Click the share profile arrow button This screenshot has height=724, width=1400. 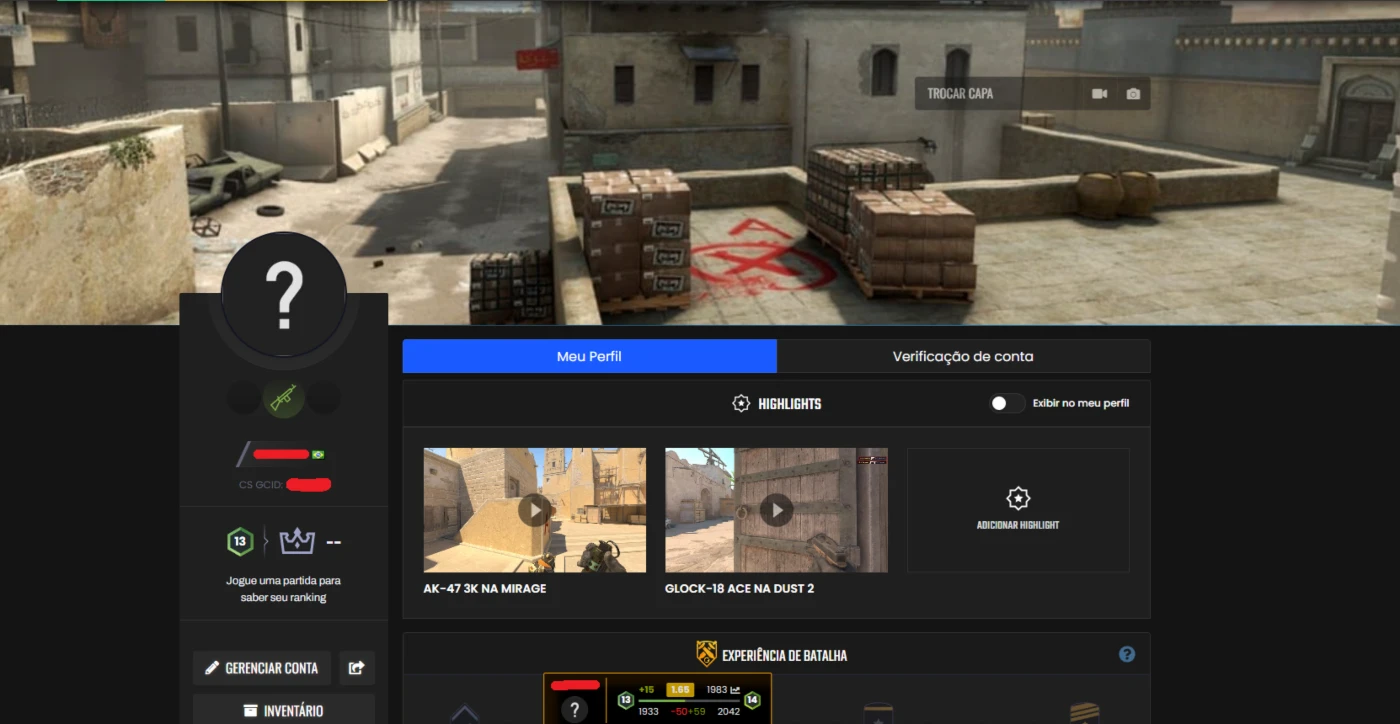coord(357,668)
